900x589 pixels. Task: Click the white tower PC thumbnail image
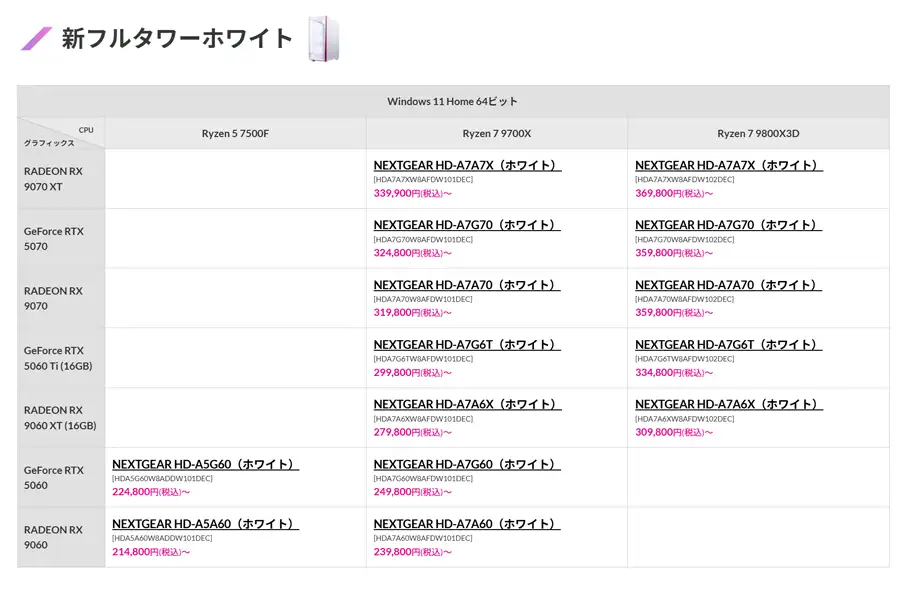point(324,39)
